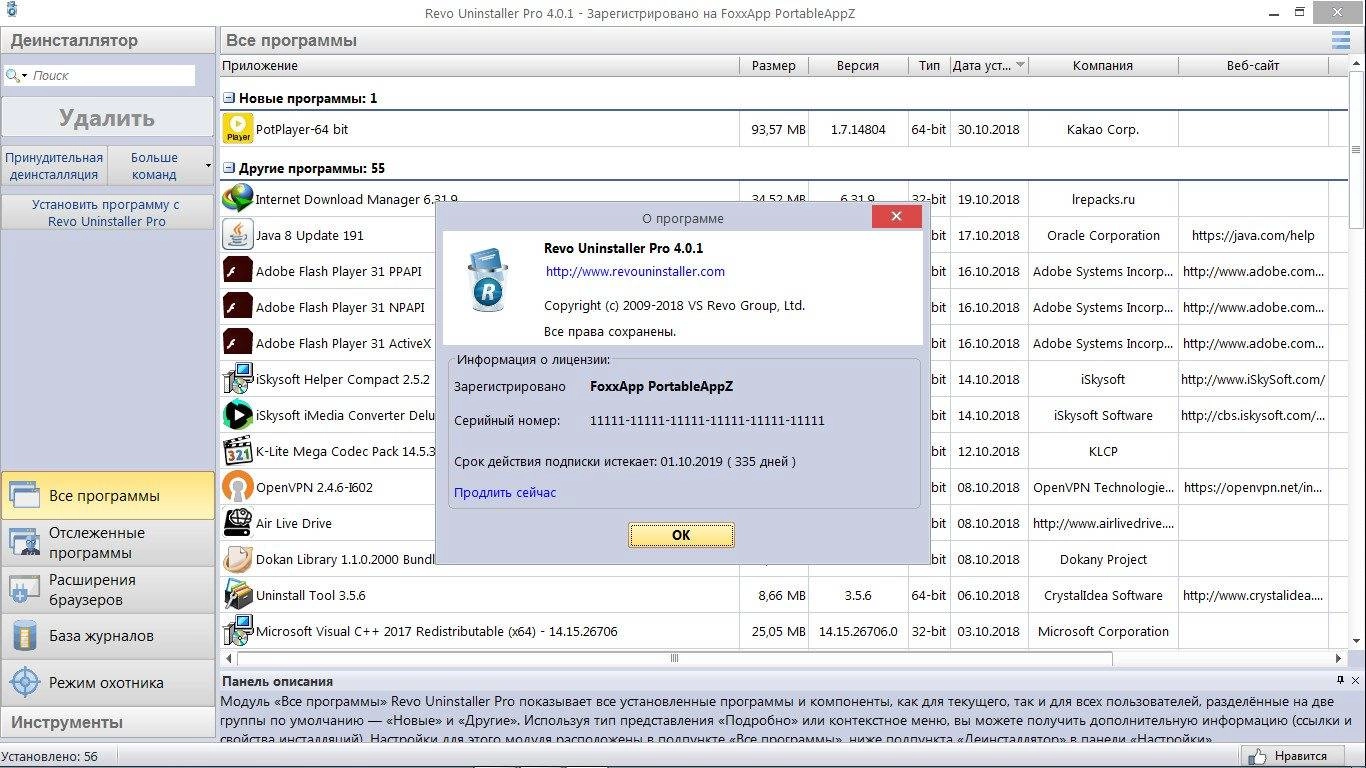This screenshot has height=768, width=1366.
Task: Collapse the 'Другие программы: 55' group
Action: [229, 168]
